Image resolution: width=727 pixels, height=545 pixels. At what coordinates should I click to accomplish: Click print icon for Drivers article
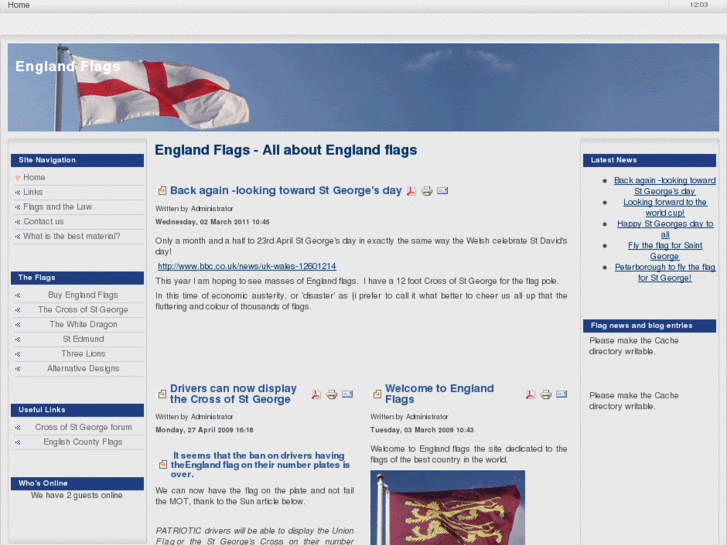(x=332, y=394)
